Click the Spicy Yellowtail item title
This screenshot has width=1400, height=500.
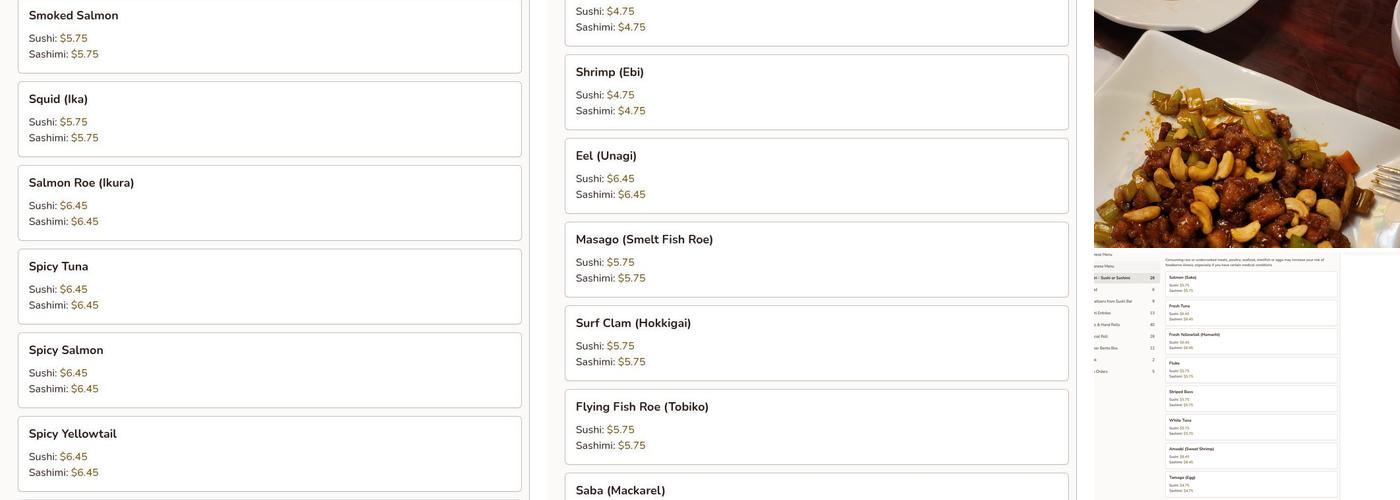pyautogui.click(x=72, y=434)
